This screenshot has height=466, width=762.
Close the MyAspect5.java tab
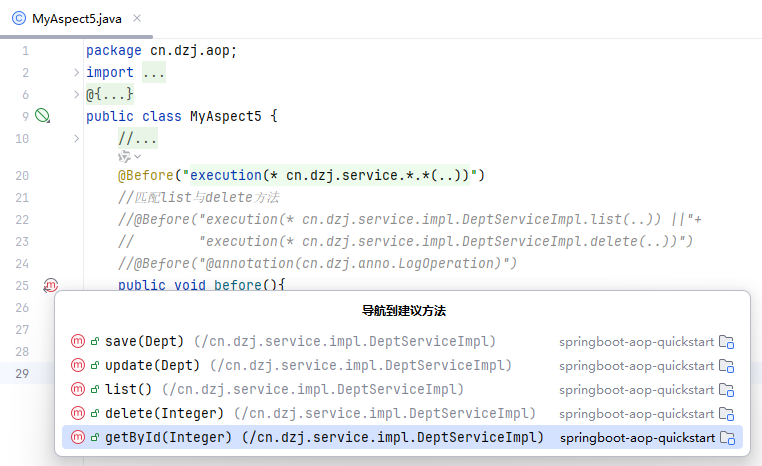pyautogui.click(x=137, y=18)
